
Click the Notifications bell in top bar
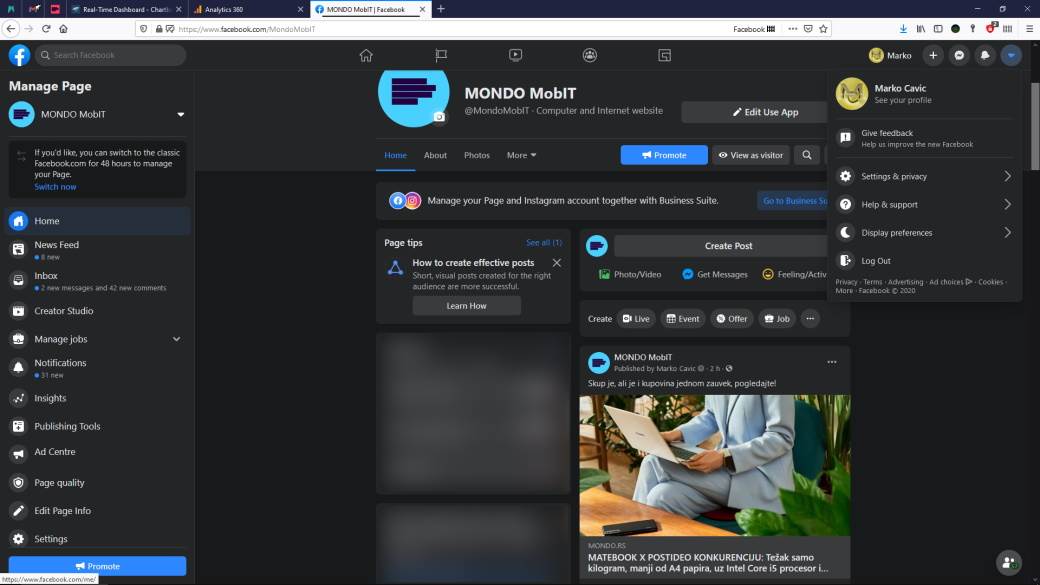(x=985, y=55)
